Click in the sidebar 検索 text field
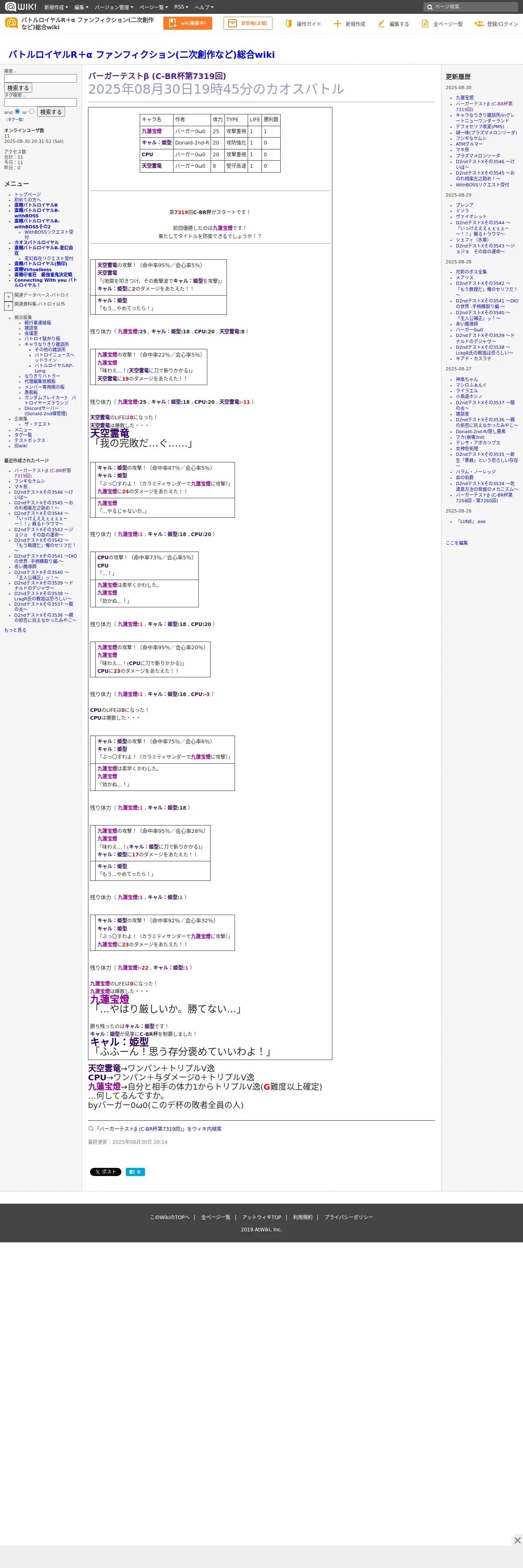The height and width of the screenshot is (1568, 523). pos(40,79)
